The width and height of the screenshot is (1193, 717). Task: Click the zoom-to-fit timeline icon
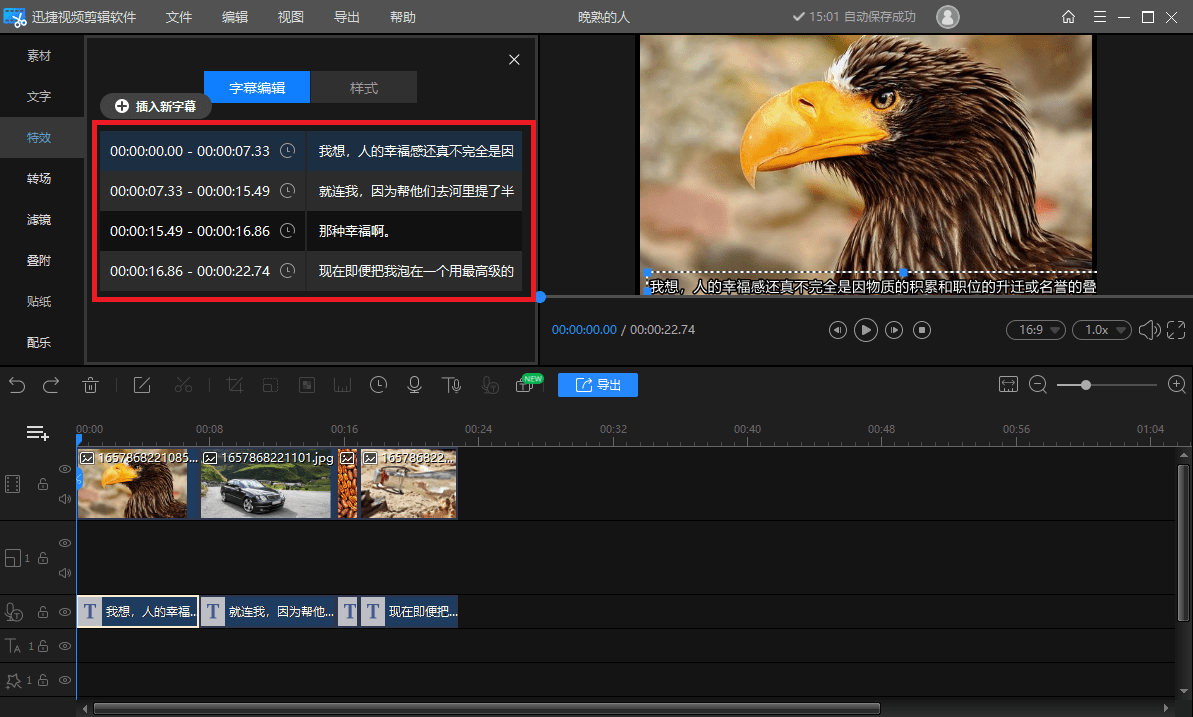tap(1008, 384)
